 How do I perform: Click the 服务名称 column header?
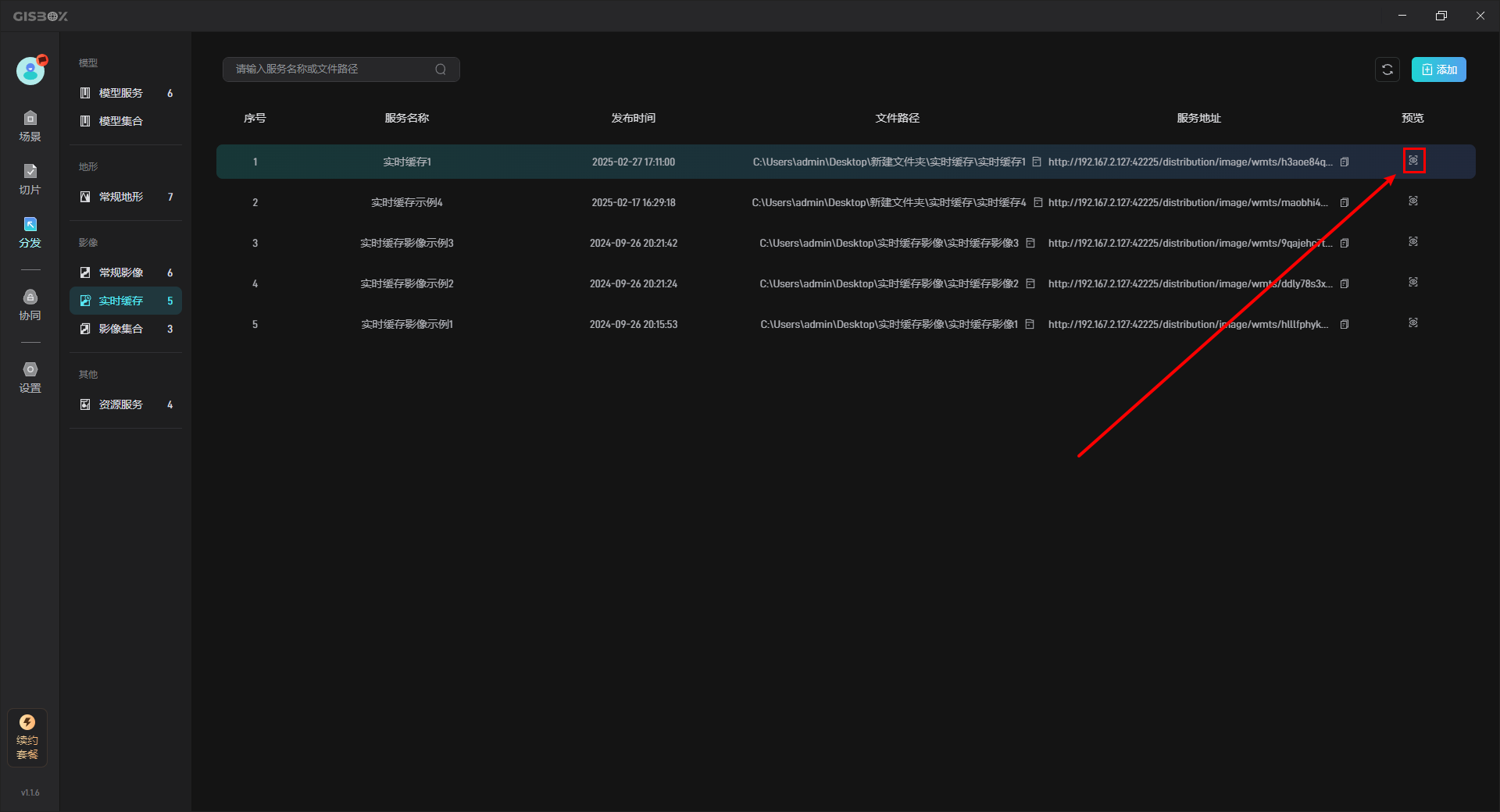(x=407, y=118)
